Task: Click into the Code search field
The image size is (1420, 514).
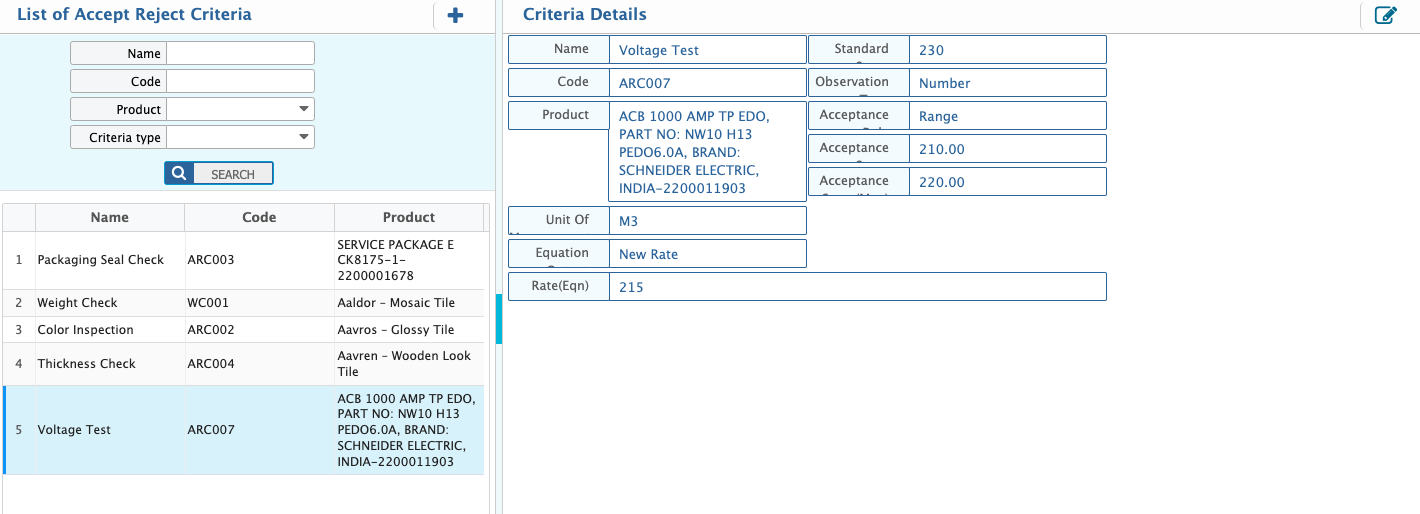Action: coord(240,81)
